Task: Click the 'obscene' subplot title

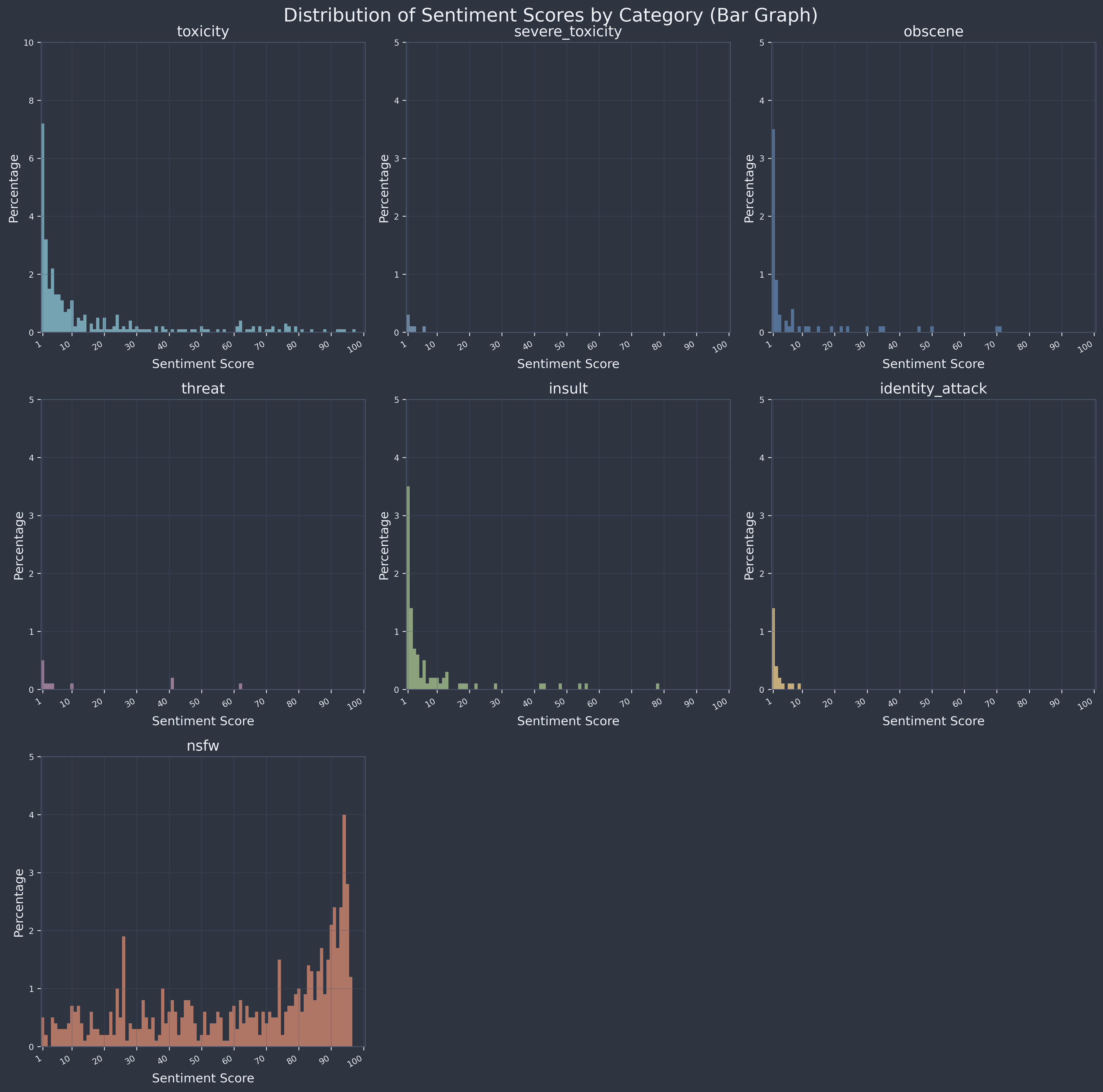Action: coord(933,32)
